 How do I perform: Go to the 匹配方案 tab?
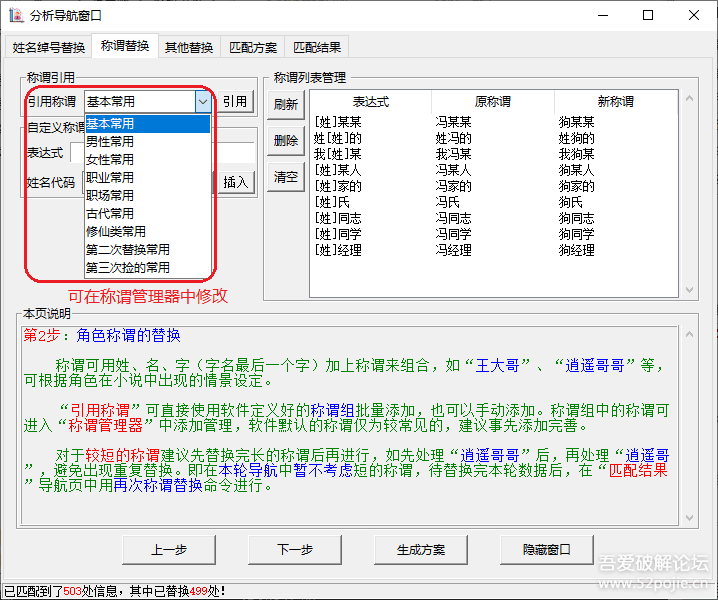pos(253,47)
